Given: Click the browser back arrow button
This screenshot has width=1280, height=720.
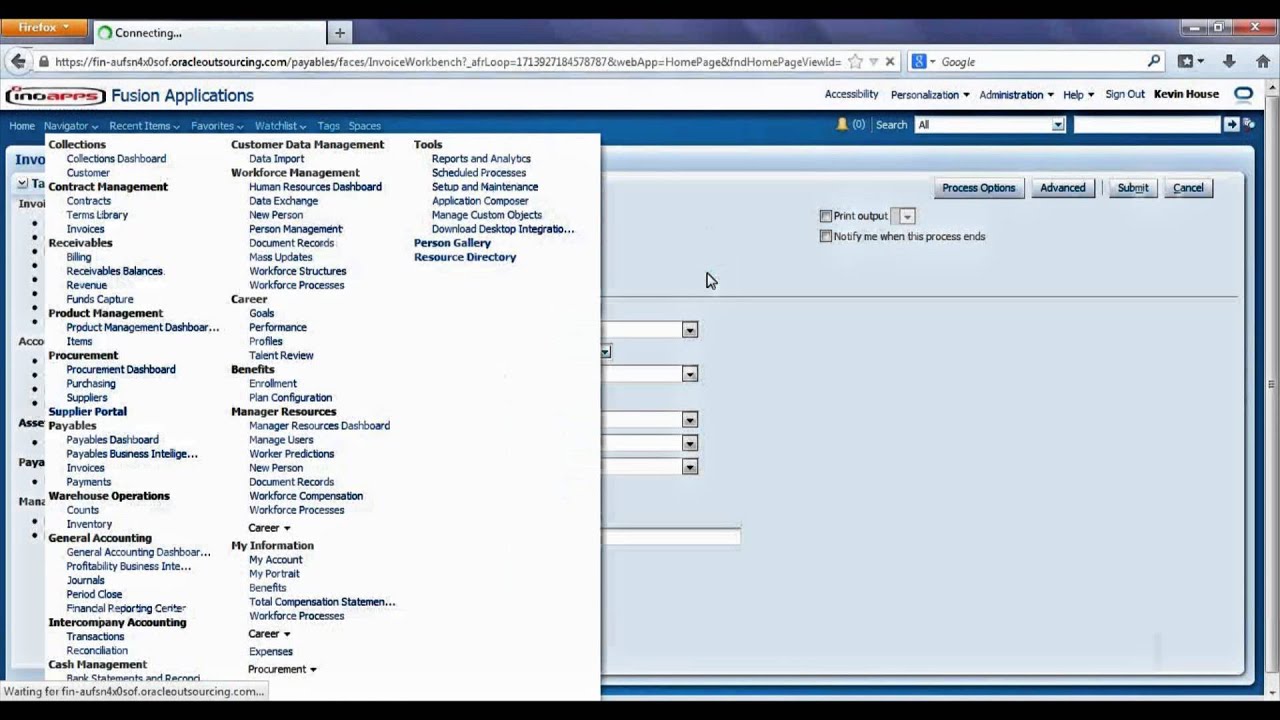Looking at the screenshot, I should [x=18, y=61].
